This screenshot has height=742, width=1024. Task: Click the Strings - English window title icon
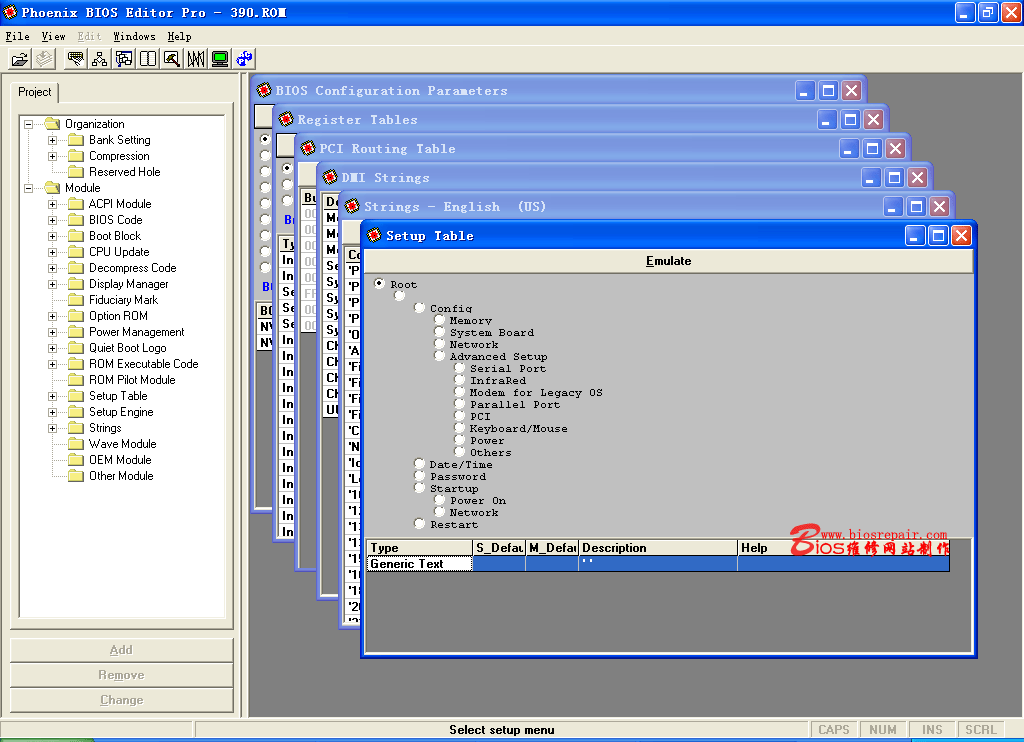[x=352, y=206]
